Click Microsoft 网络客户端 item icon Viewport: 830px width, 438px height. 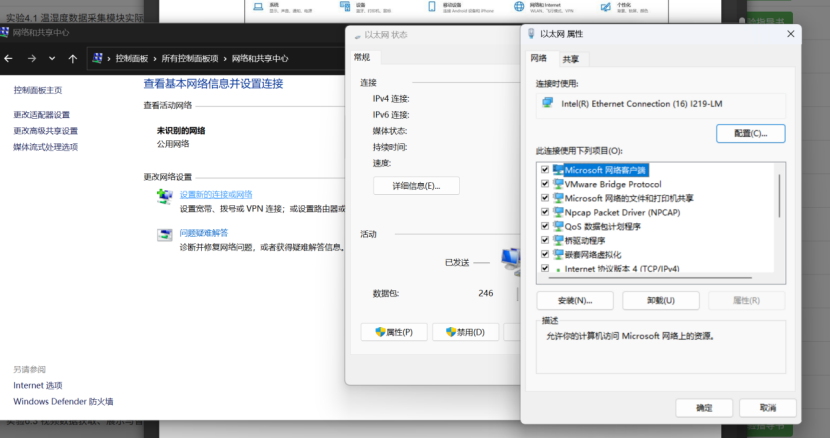(558, 169)
